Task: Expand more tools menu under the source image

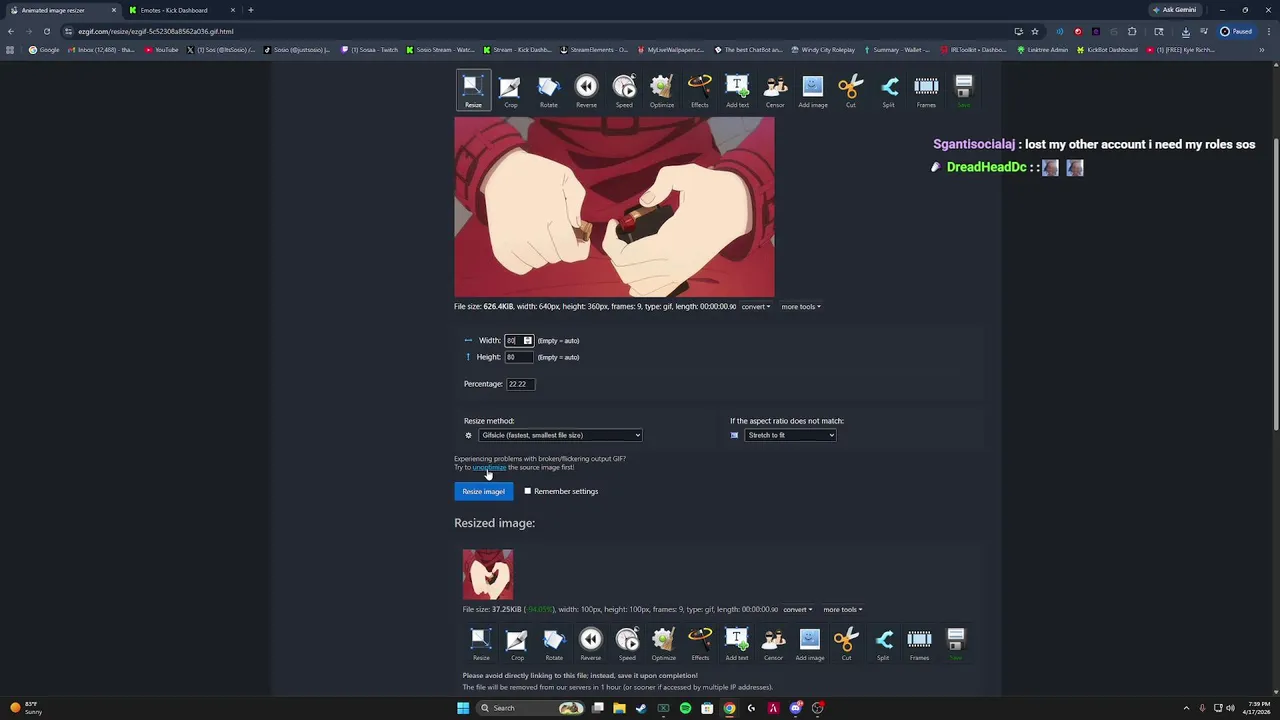Action: pyautogui.click(x=800, y=307)
